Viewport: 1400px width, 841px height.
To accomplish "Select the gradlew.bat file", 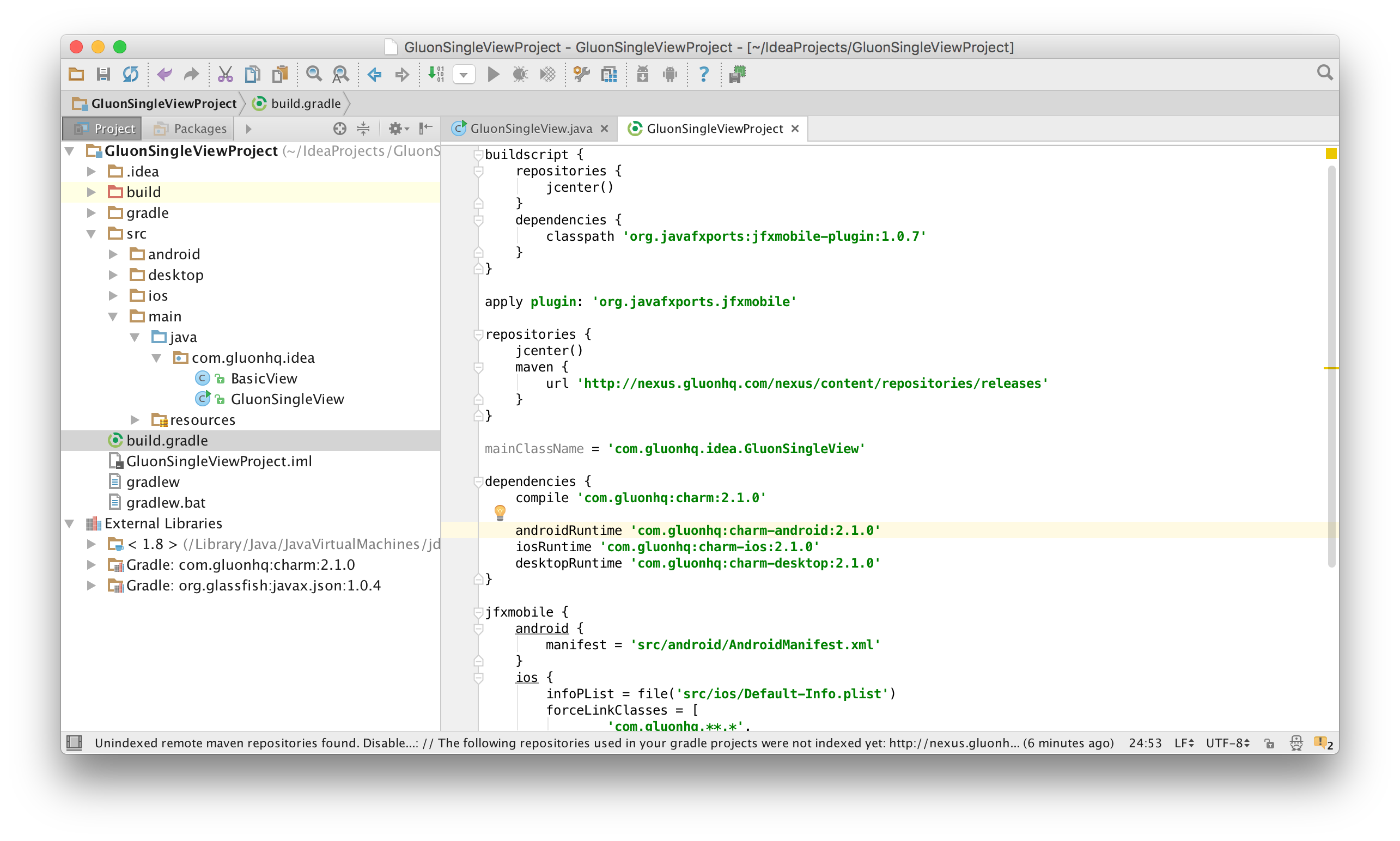I will click(166, 503).
